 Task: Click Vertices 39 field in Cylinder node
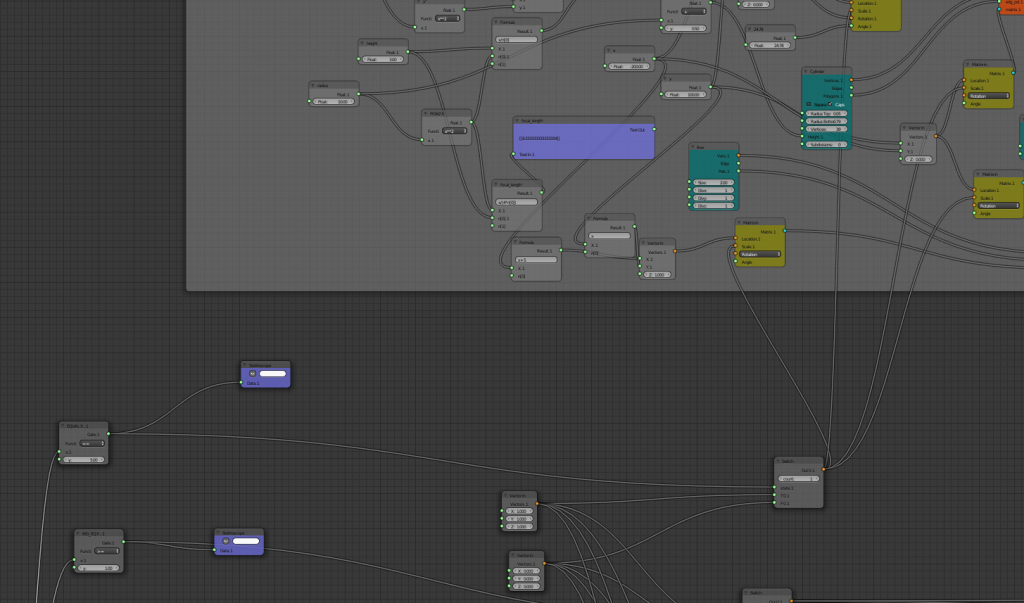click(826, 129)
